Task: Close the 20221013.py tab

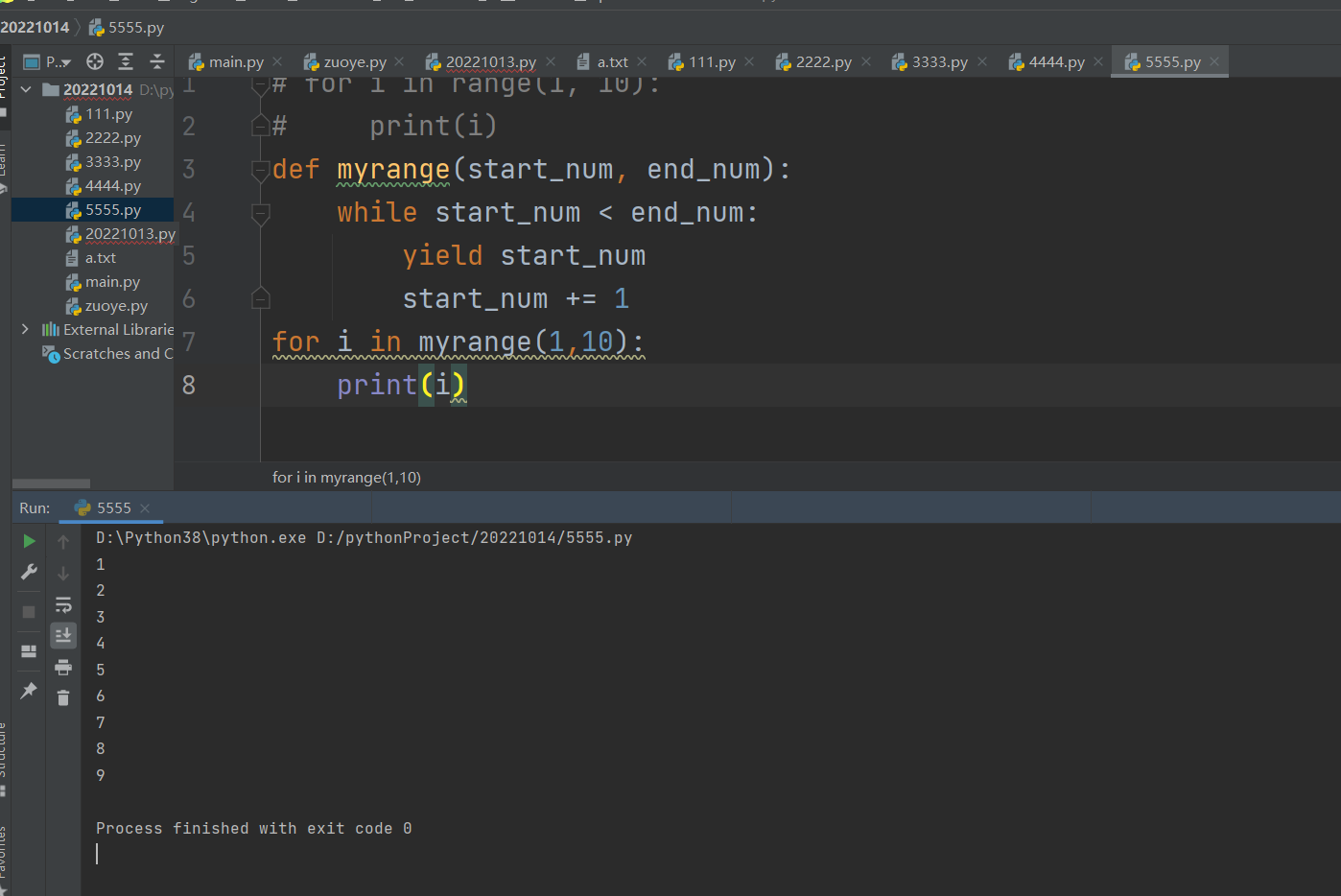Action: pos(550,62)
